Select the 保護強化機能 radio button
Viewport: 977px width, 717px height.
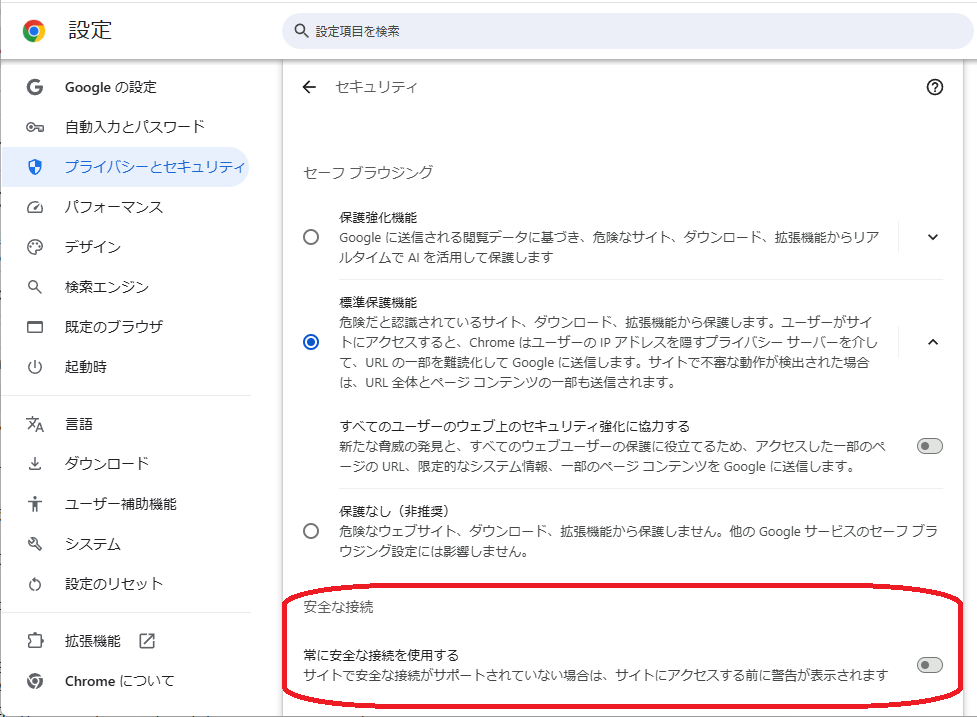point(311,237)
